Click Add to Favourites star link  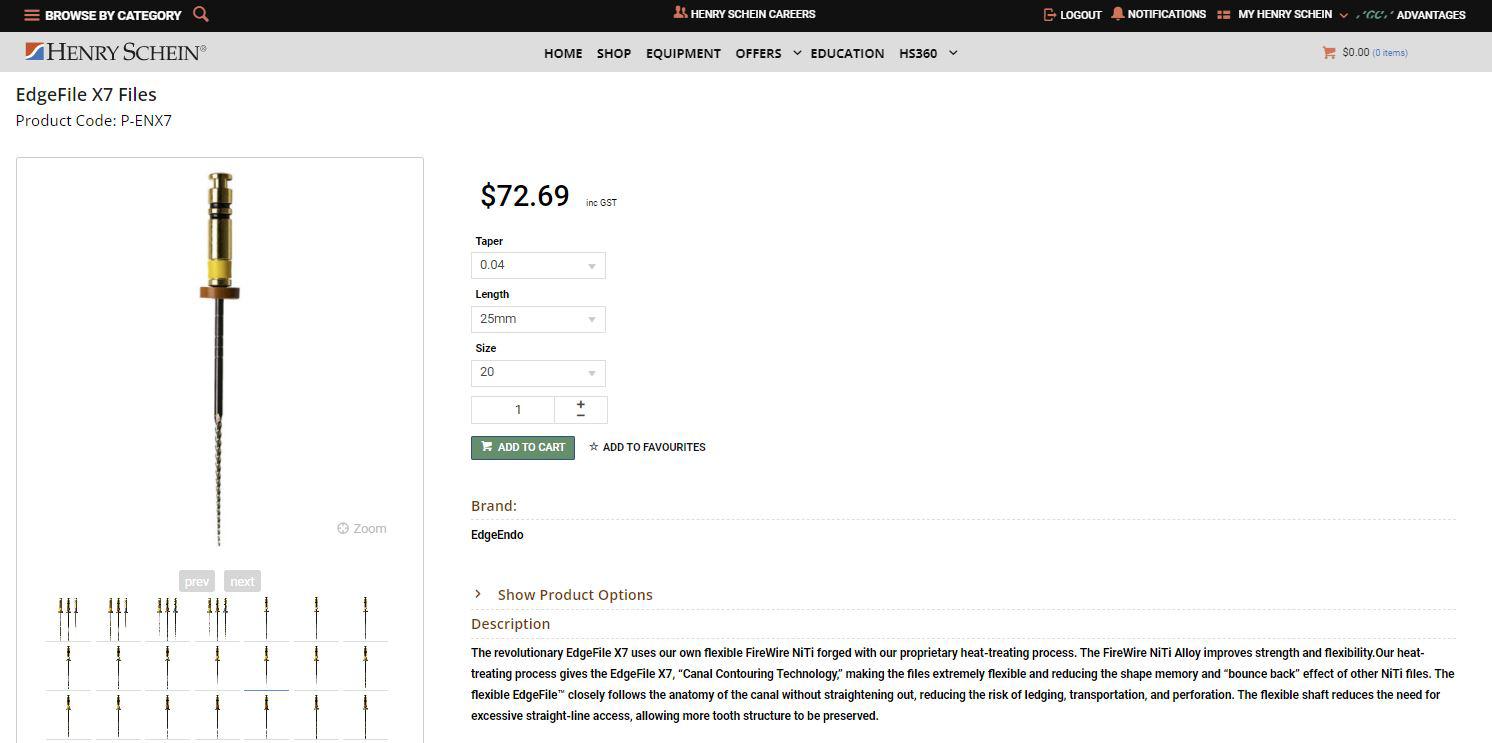point(647,447)
